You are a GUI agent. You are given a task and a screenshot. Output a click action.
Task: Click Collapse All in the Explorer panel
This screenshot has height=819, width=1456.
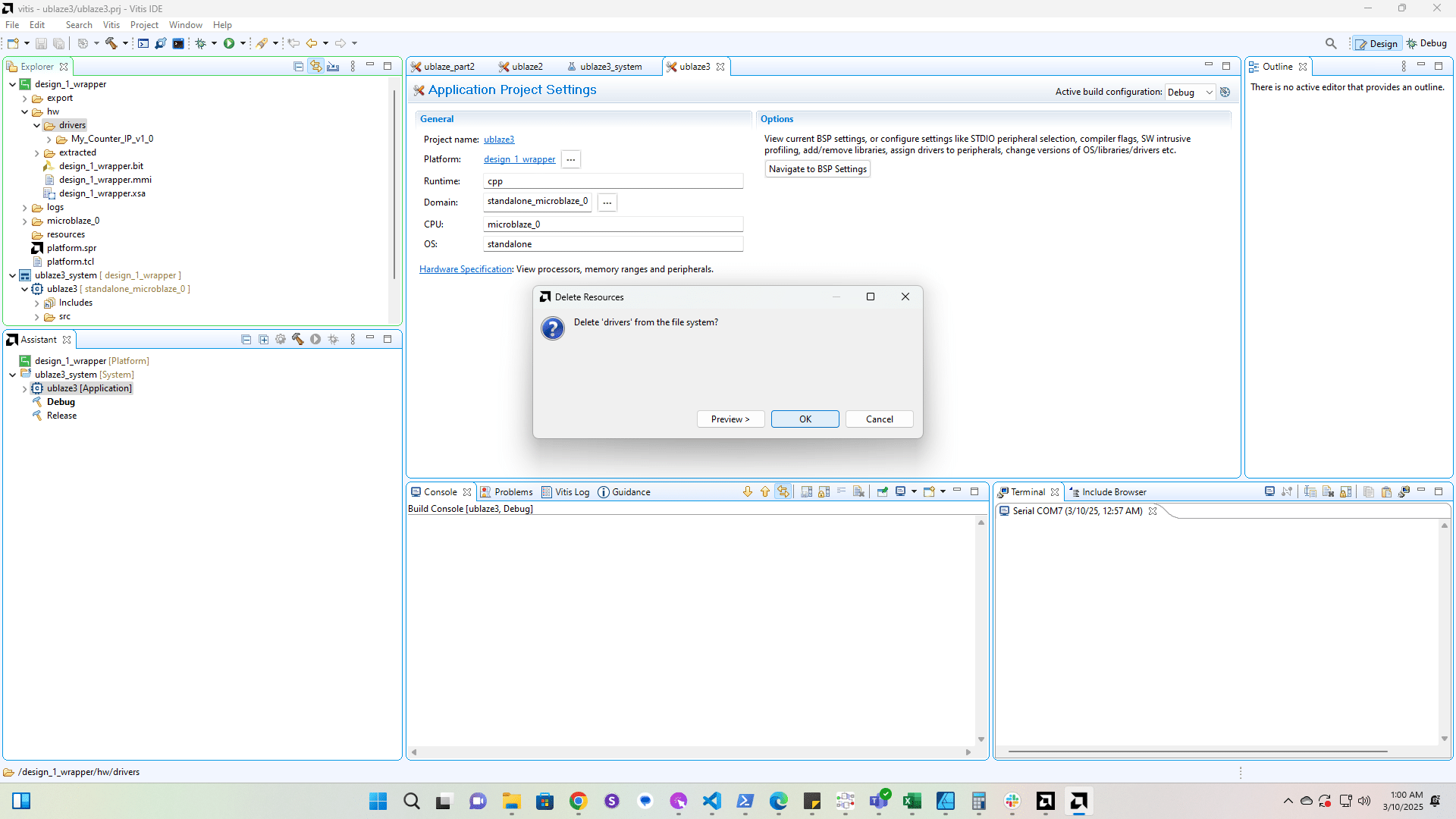pyautogui.click(x=298, y=67)
